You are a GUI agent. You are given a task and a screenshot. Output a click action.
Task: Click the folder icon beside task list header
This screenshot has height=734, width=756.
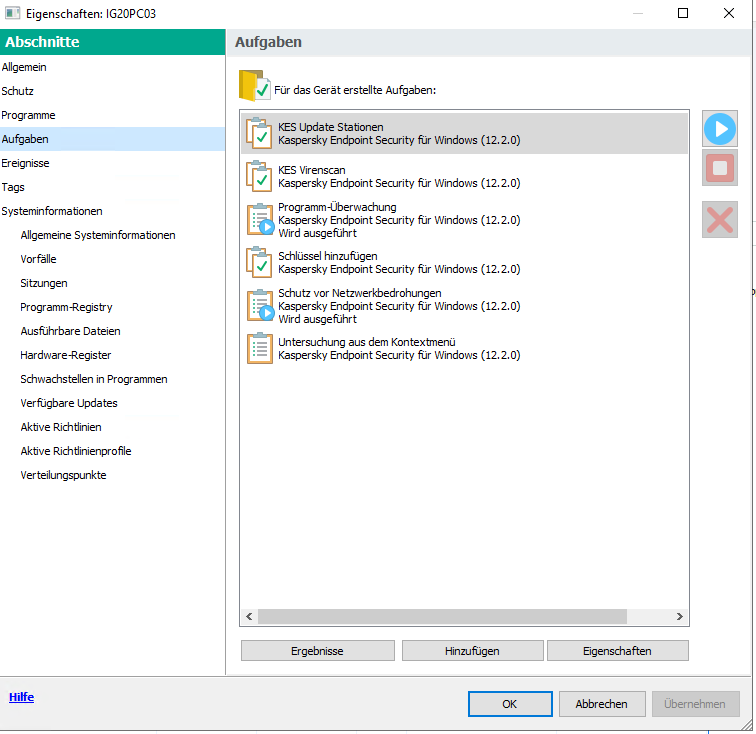[x=254, y=86]
